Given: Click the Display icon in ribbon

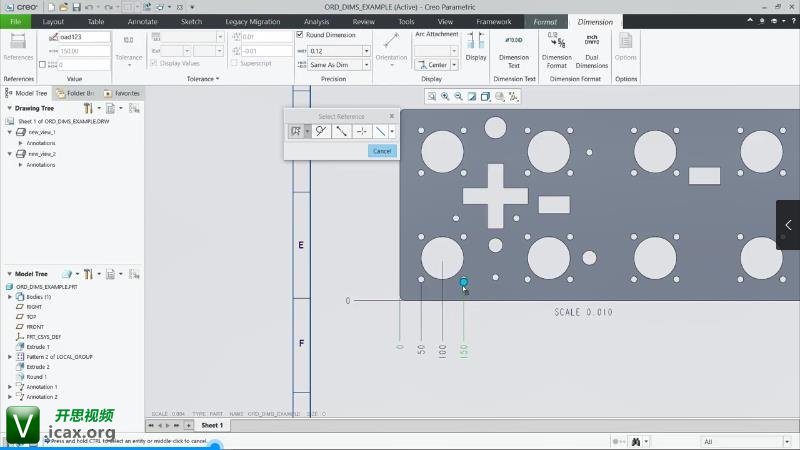Looking at the screenshot, I should coord(476,46).
